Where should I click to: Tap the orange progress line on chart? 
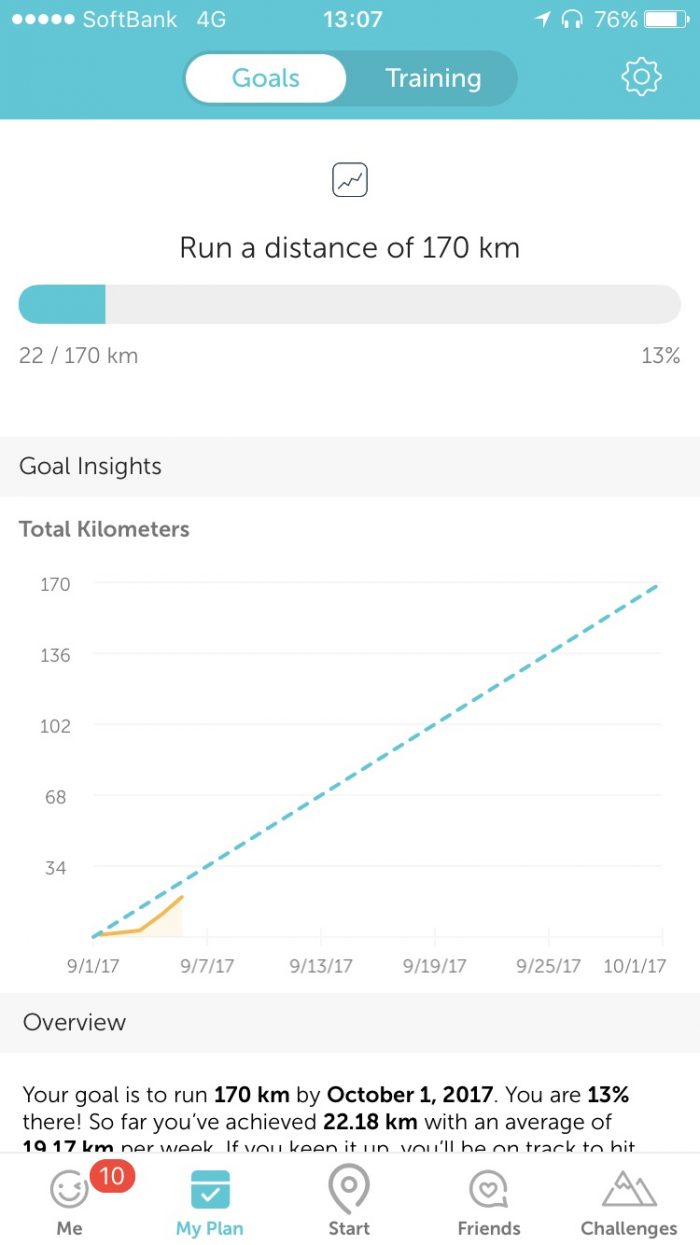point(160,915)
